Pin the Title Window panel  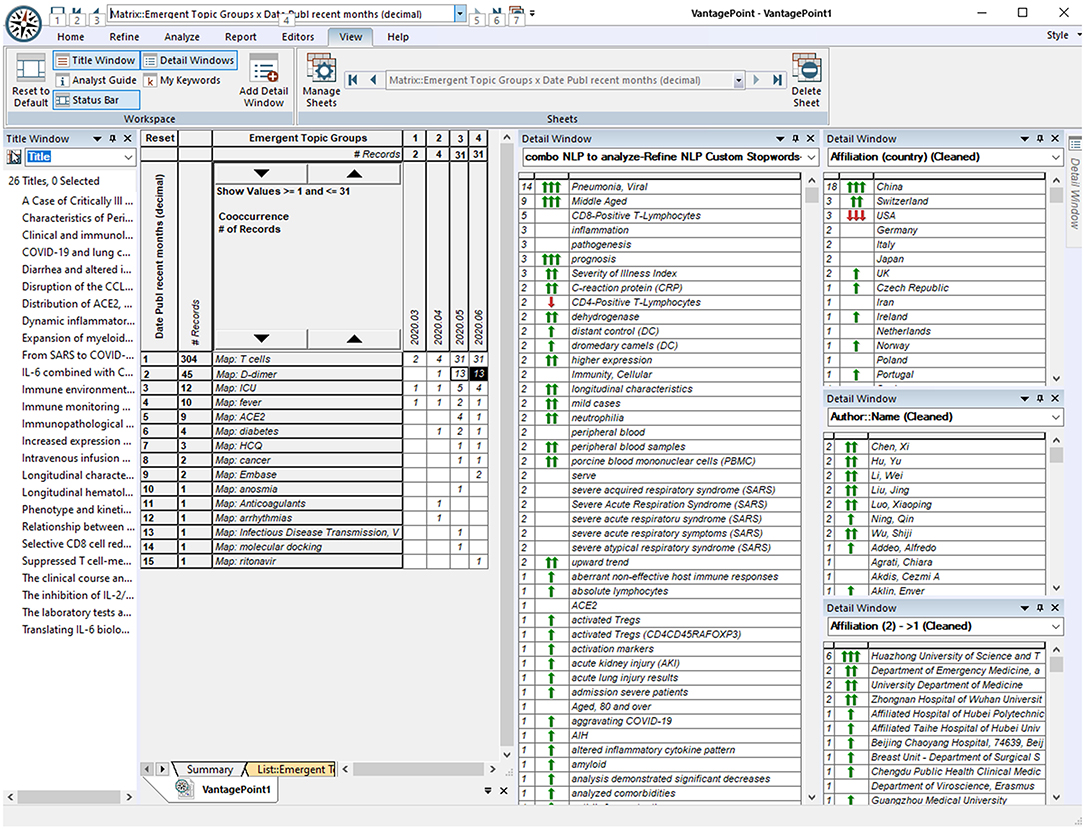coord(113,138)
